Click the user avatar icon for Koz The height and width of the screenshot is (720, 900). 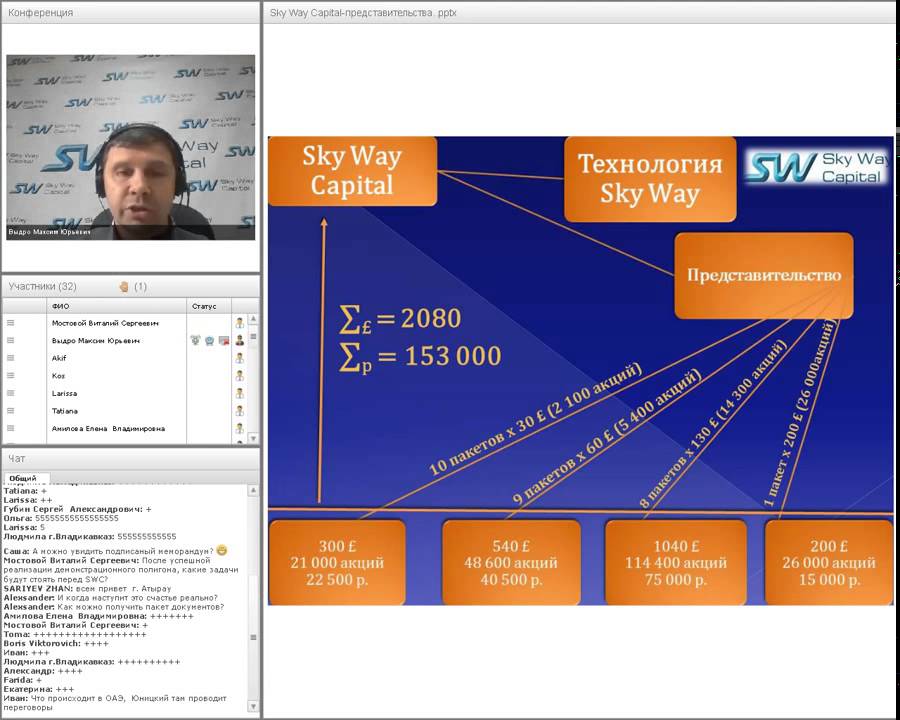click(x=239, y=376)
